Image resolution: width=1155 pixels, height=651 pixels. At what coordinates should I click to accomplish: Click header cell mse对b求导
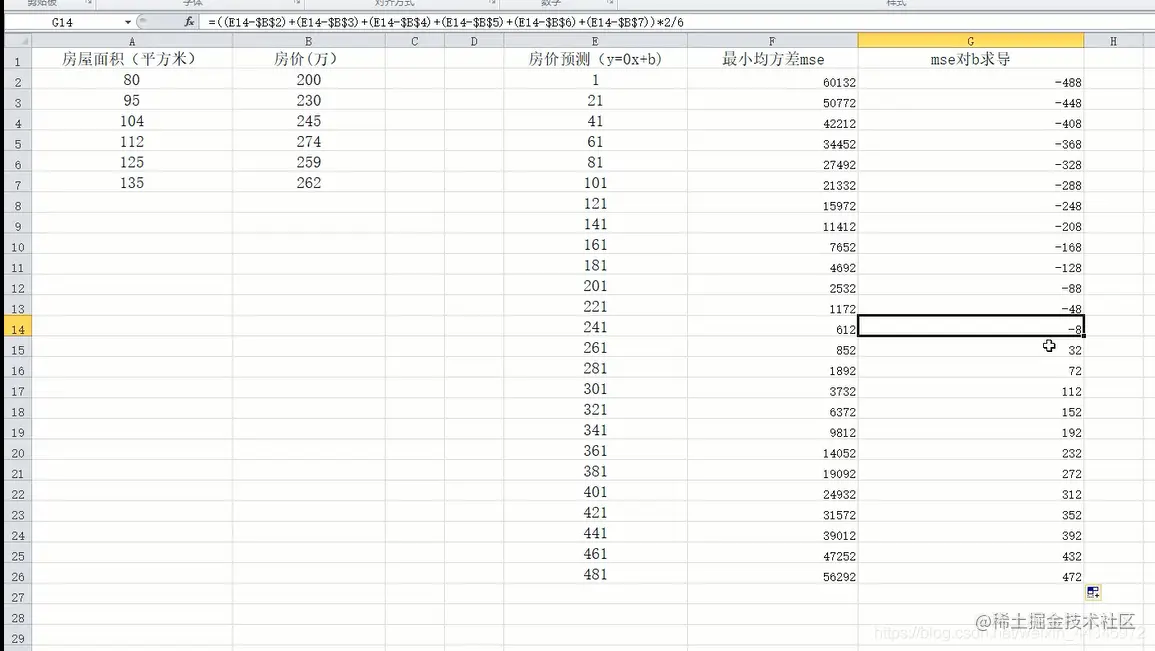click(971, 59)
